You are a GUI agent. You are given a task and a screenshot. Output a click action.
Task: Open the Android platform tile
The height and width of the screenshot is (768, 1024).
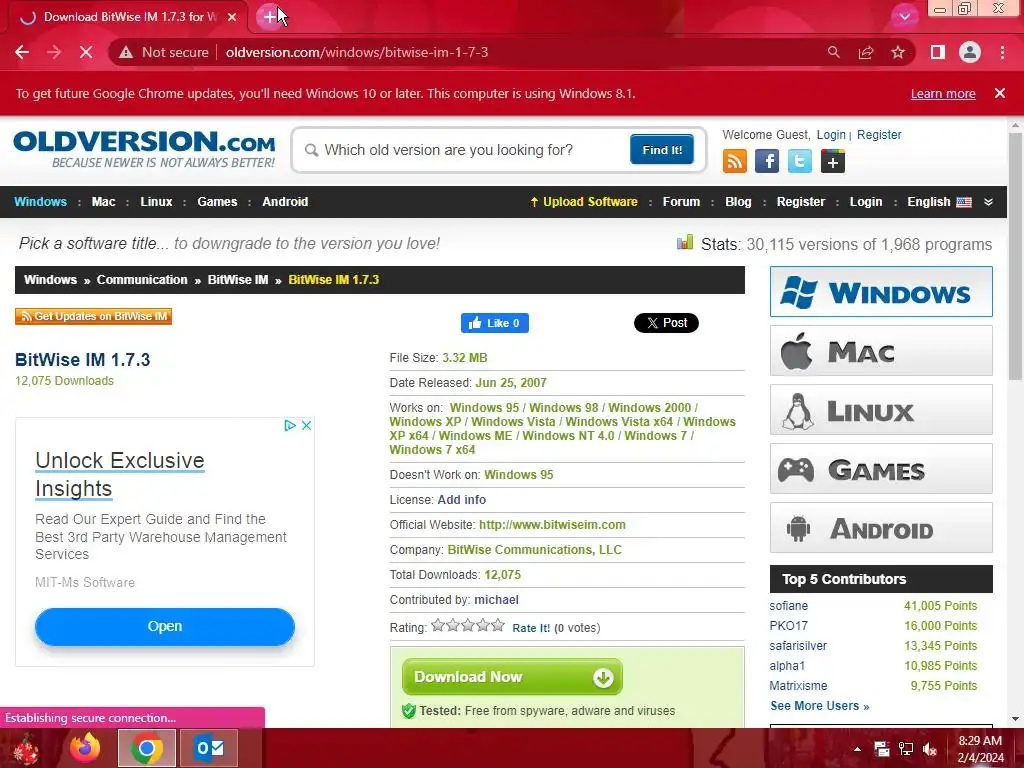[881, 528]
